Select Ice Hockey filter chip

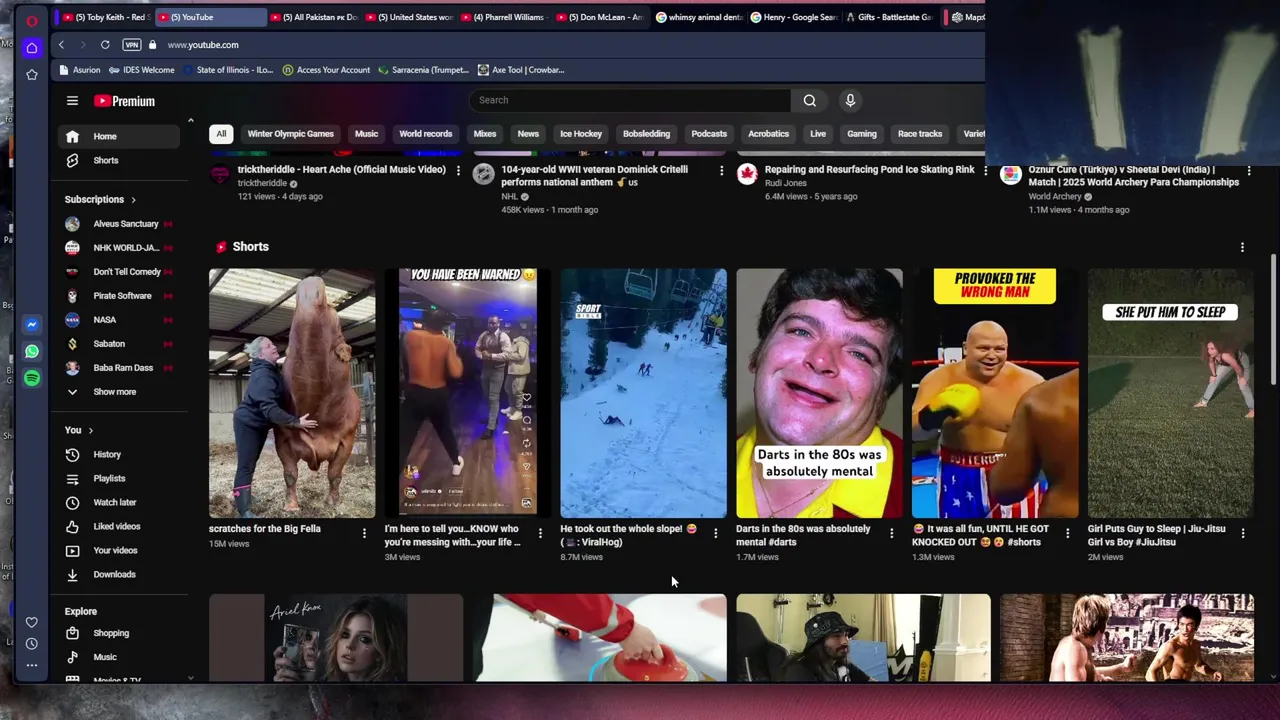click(x=581, y=134)
